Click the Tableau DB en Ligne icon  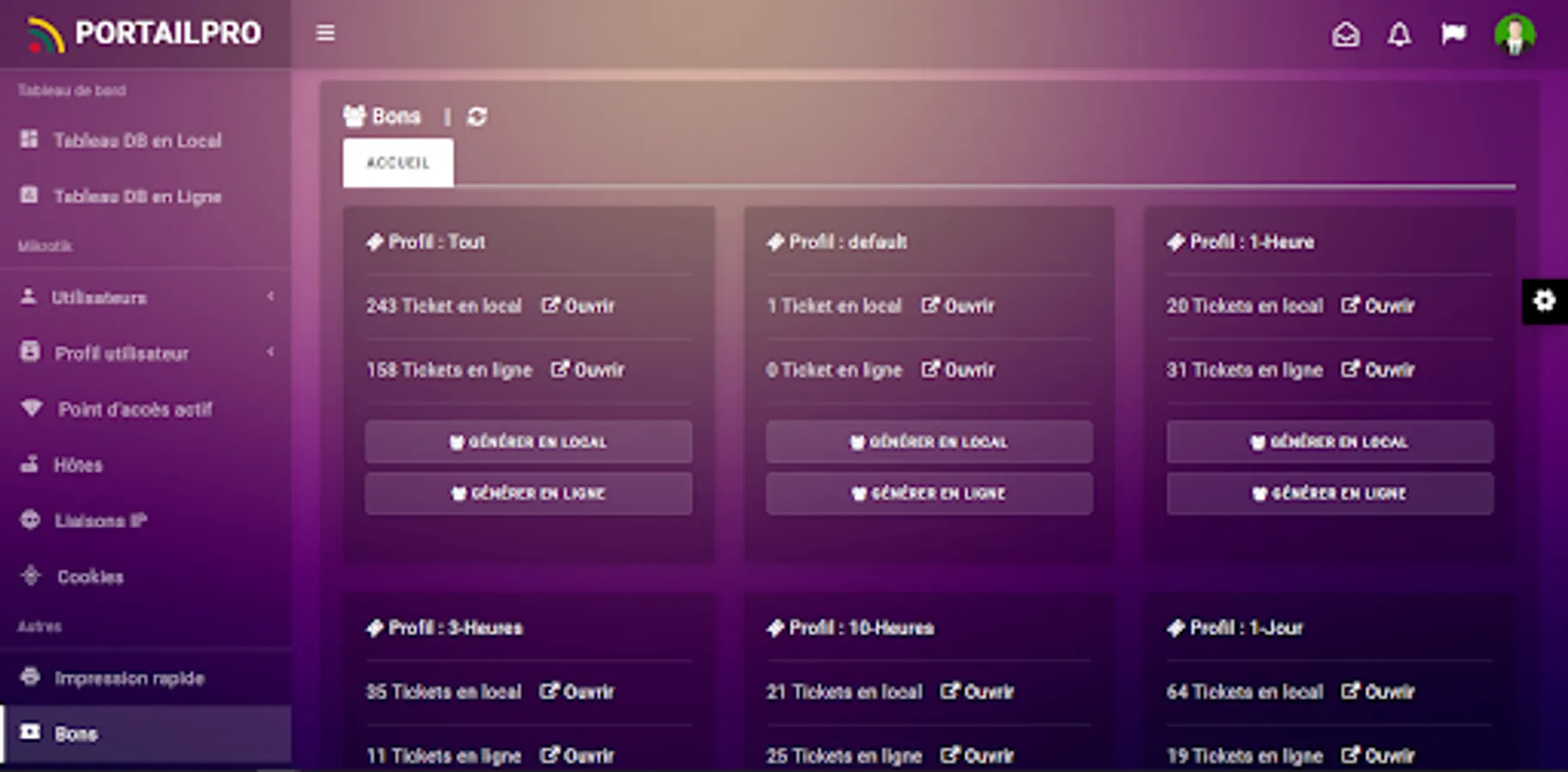coord(29,195)
